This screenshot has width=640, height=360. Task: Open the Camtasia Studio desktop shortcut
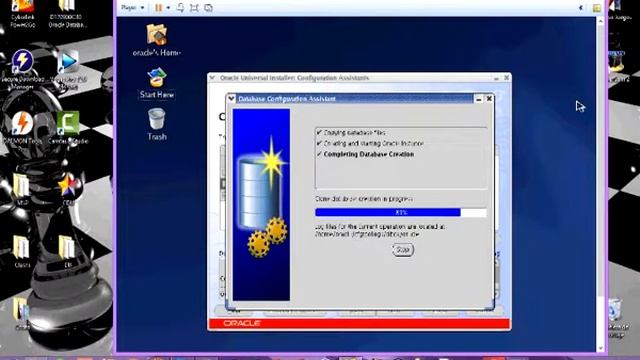(68, 127)
